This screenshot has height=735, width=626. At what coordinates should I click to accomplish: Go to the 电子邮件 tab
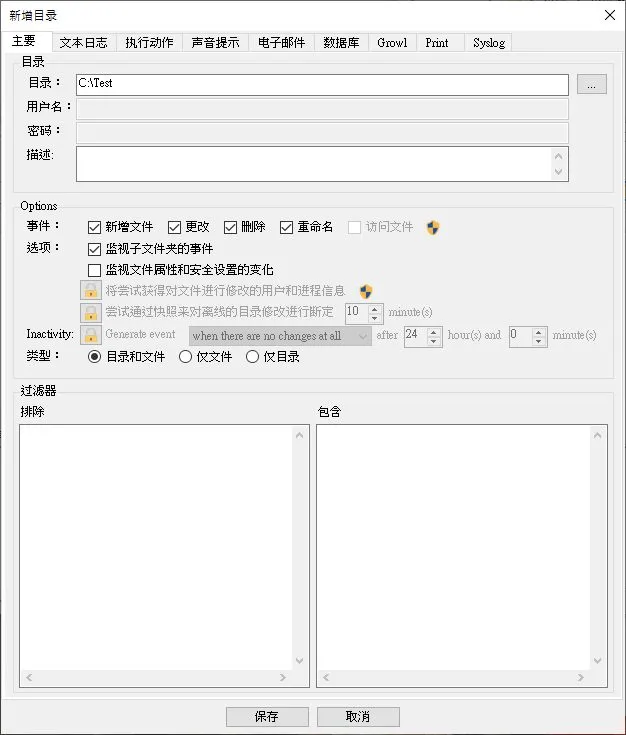pyautogui.click(x=281, y=43)
